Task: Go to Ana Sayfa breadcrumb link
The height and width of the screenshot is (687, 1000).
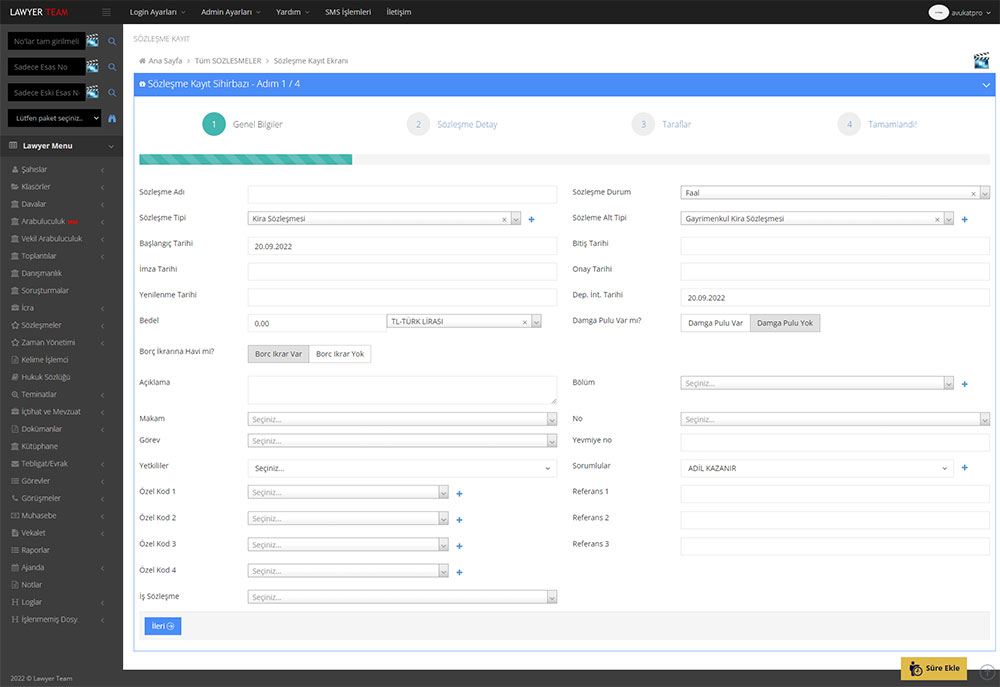Action: pos(165,61)
